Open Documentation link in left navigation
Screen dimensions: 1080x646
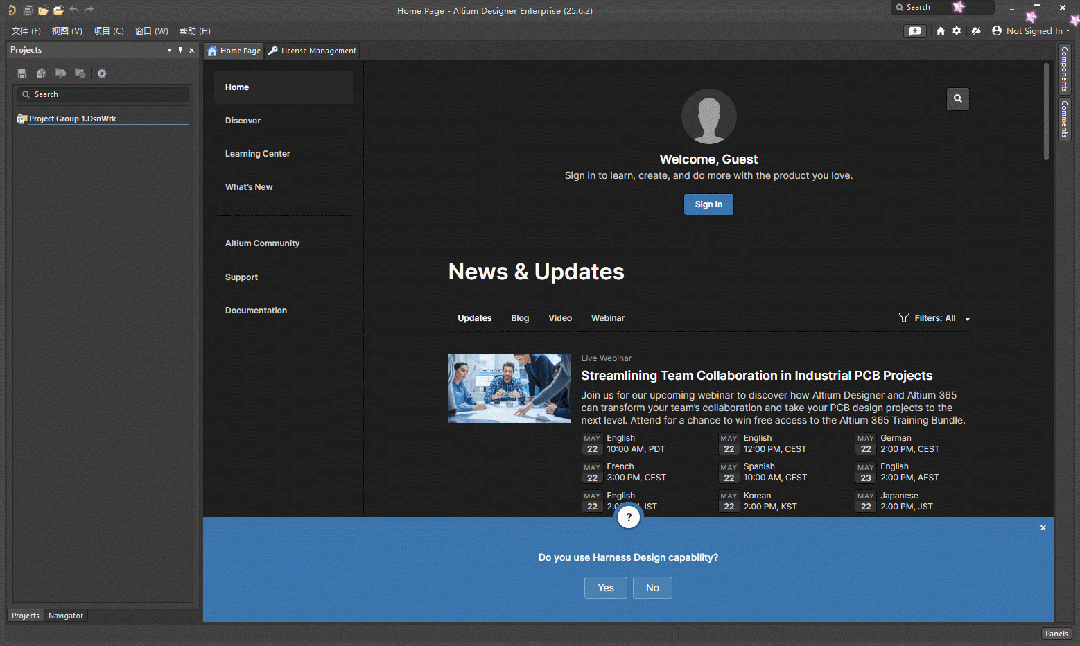click(256, 311)
